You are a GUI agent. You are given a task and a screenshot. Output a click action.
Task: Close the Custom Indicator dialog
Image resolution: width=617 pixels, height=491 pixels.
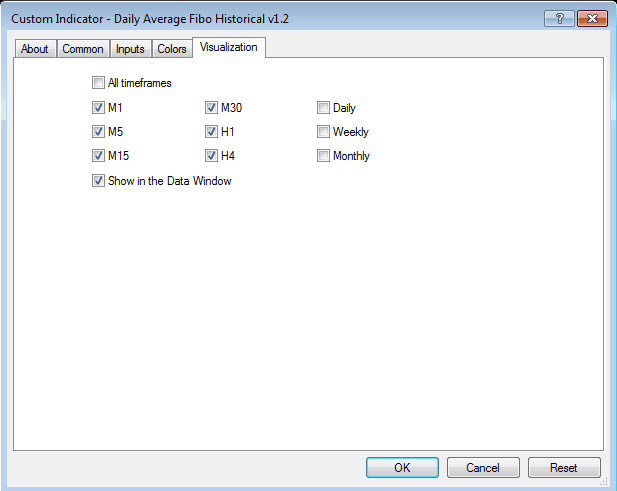592,18
